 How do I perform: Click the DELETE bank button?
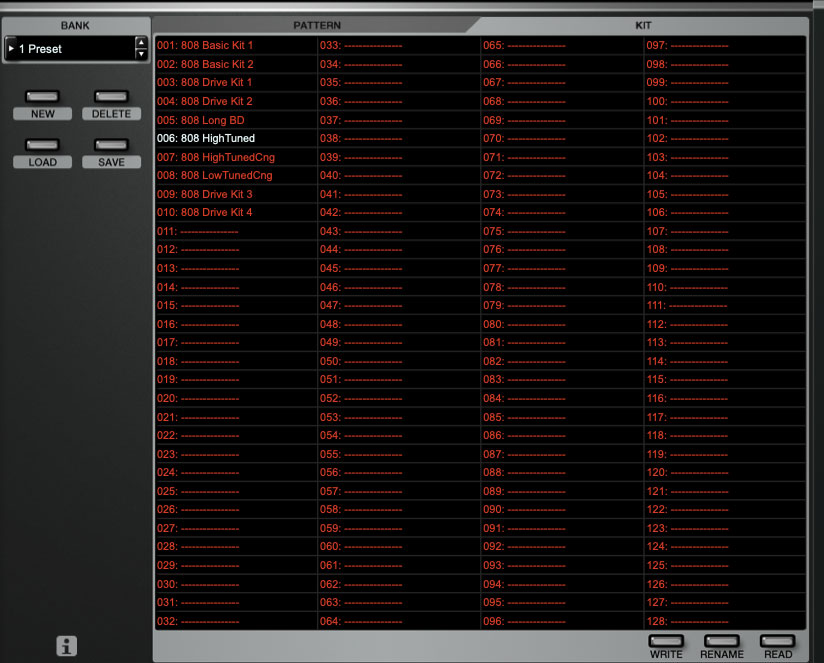[x=111, y=97]
